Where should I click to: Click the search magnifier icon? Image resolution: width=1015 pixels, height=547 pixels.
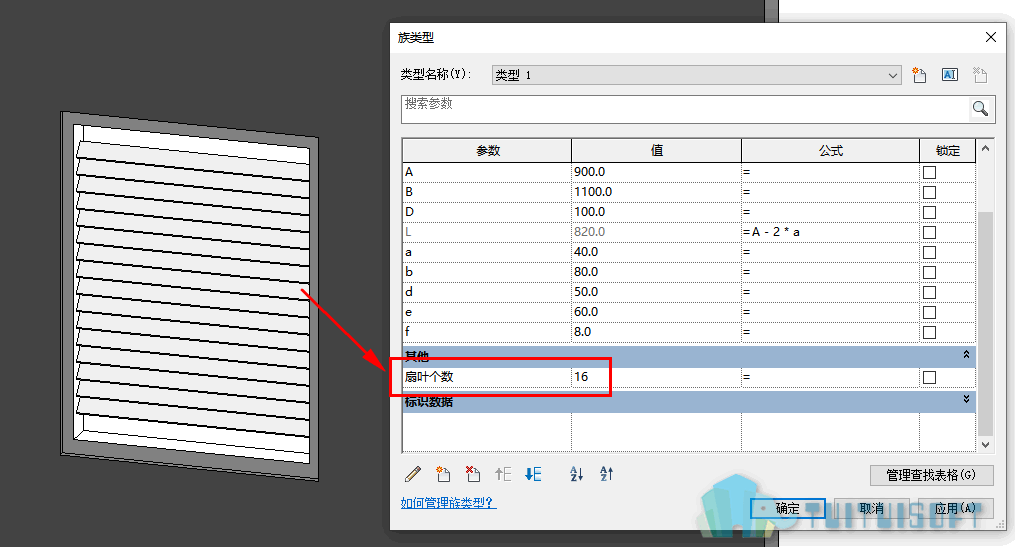[x=980, y=108]
